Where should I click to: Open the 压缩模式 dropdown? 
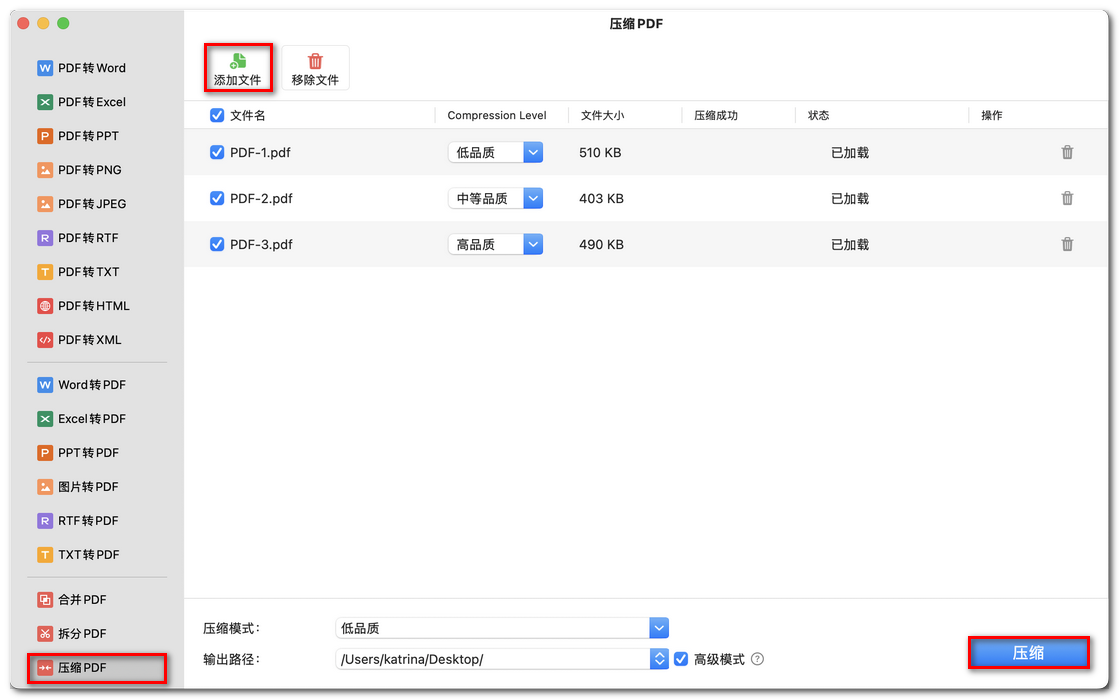(658, 628)
